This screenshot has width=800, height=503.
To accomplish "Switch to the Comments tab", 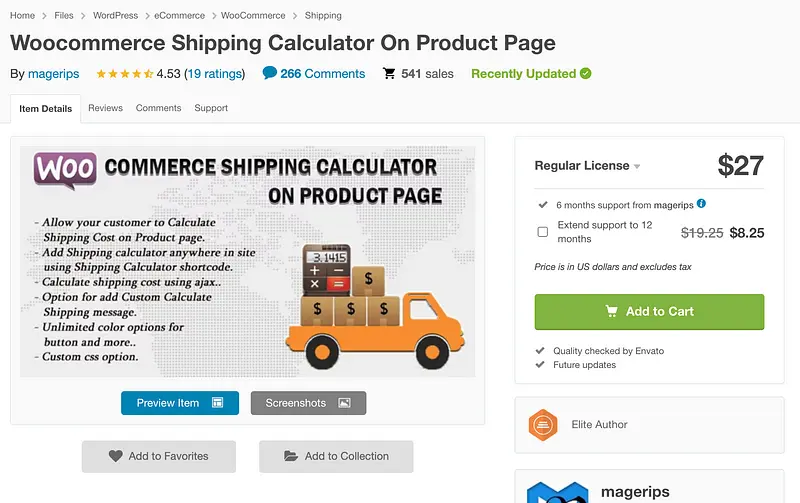I will click(x=158, y=108).
